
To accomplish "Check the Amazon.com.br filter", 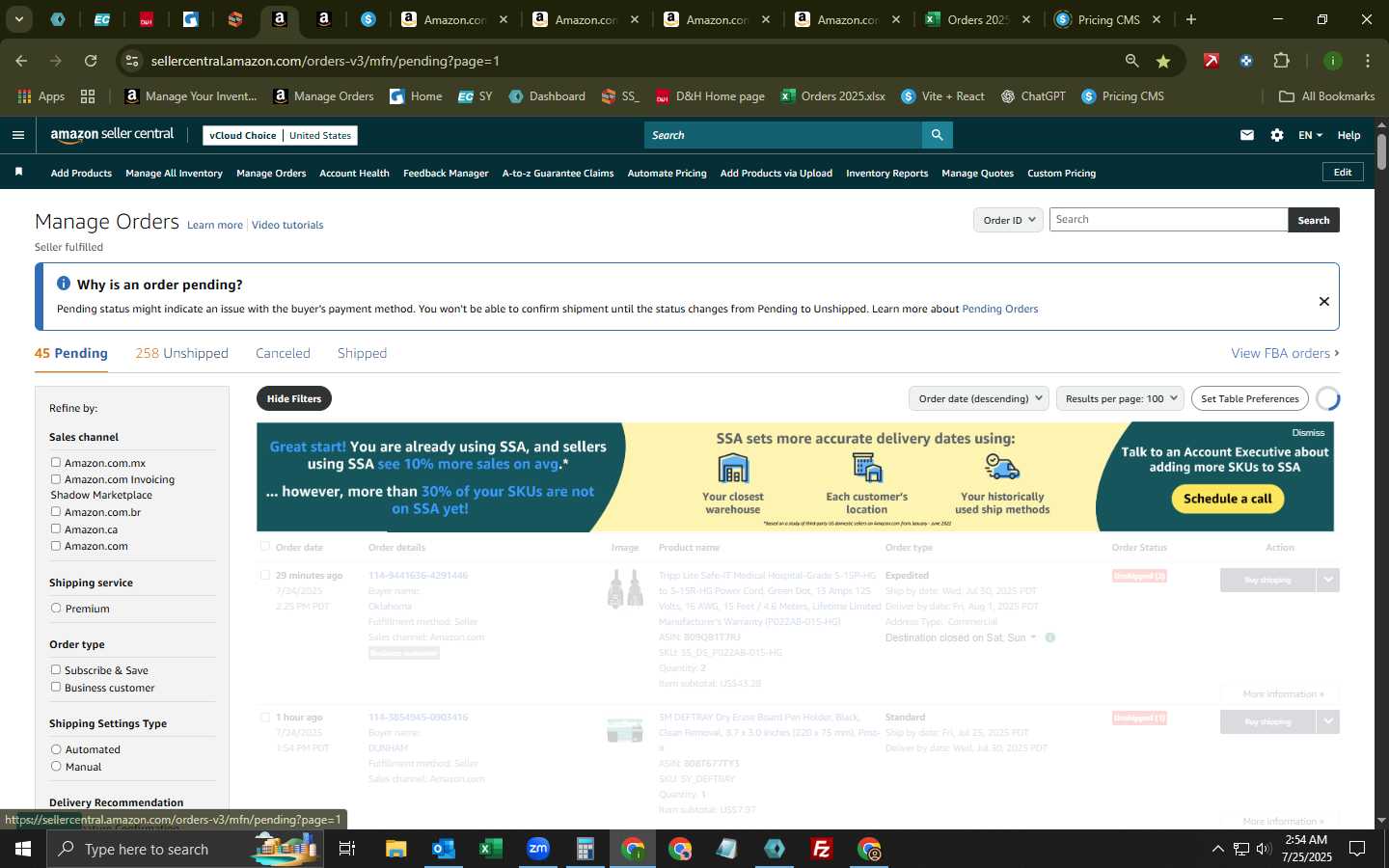I will pyautogui.click(x=56, y=512).
